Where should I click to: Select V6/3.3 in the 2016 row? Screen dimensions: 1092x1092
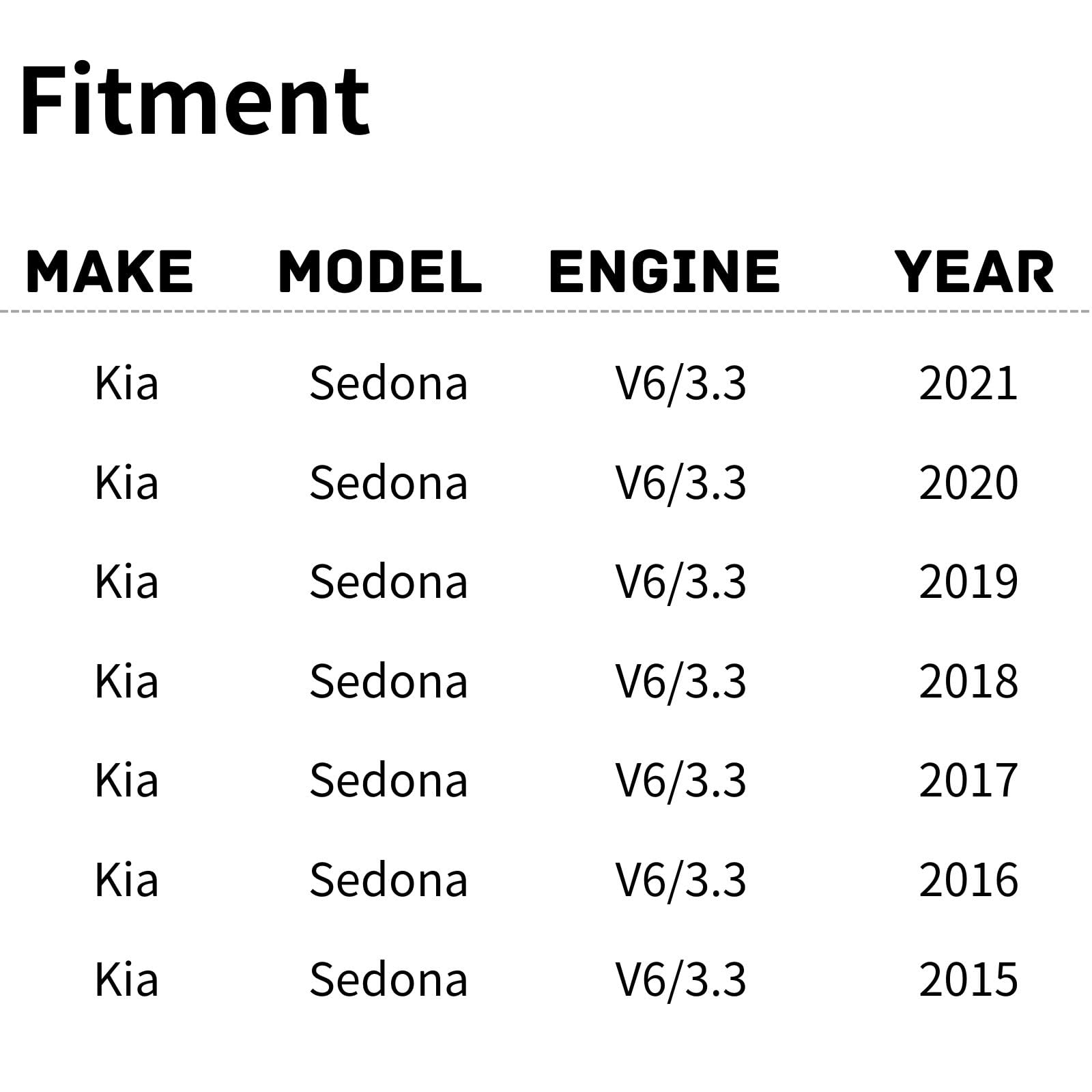pos(680,880)
